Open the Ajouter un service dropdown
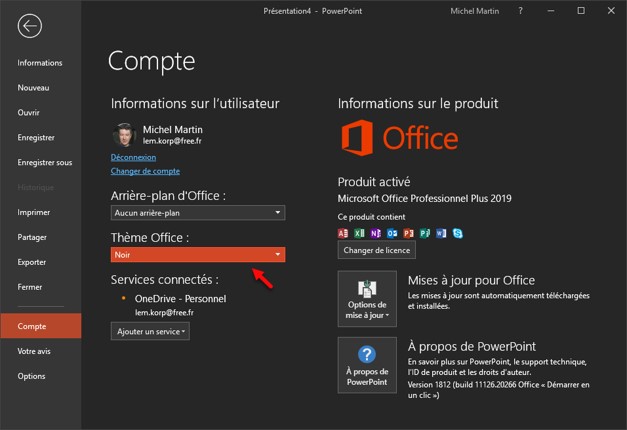Viewport: 627px width, 430px height. (x=150, y=331)
